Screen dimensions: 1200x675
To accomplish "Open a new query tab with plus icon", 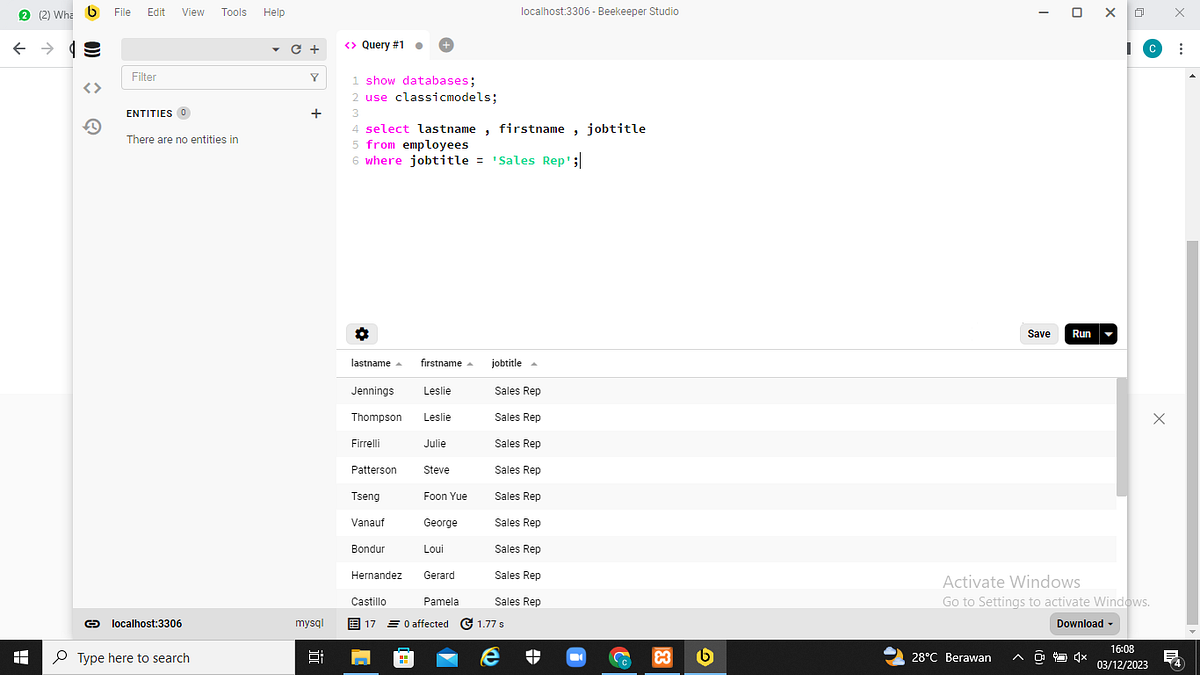I will [x=446, y=44].
